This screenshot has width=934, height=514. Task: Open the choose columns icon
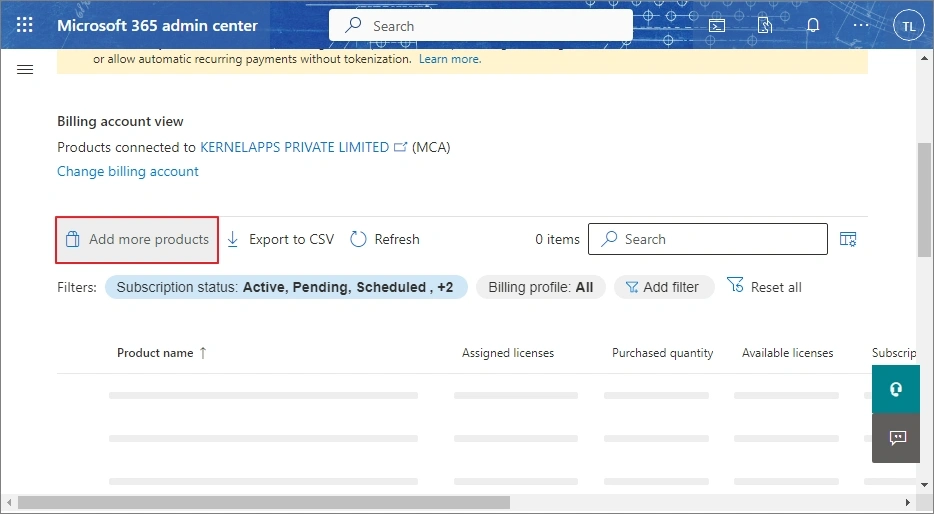[x=848, y=239]
